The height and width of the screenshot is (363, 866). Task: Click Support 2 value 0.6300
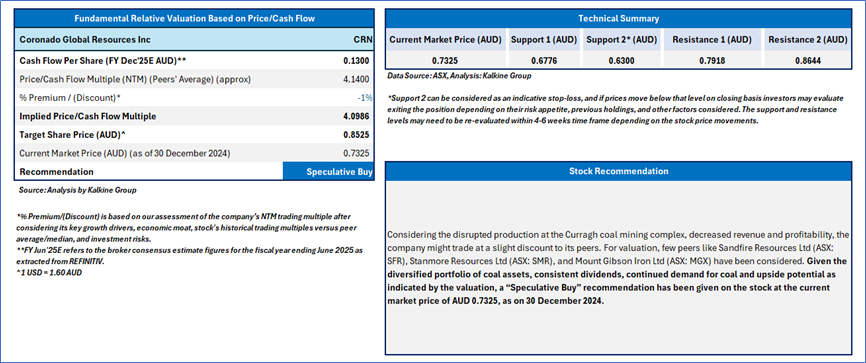click(621, 61)
